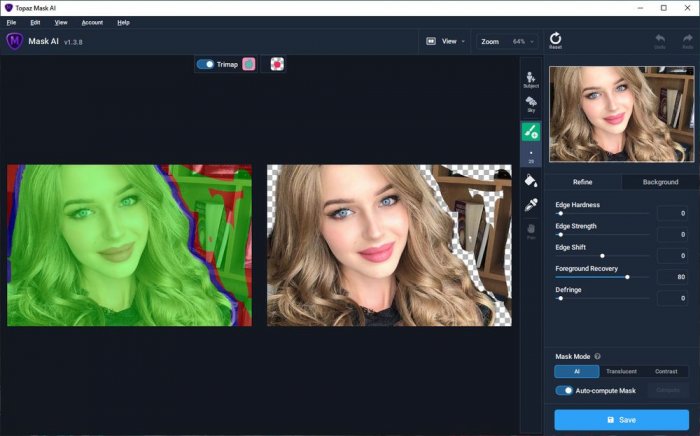The height and width of the screenshot is (436, 700).
Task: Toggle the Trimap switch
Action: point(205,64)
